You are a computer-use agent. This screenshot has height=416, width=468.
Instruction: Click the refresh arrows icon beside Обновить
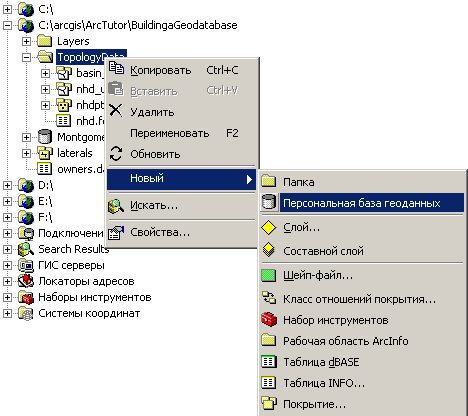[x=116, y=154]
